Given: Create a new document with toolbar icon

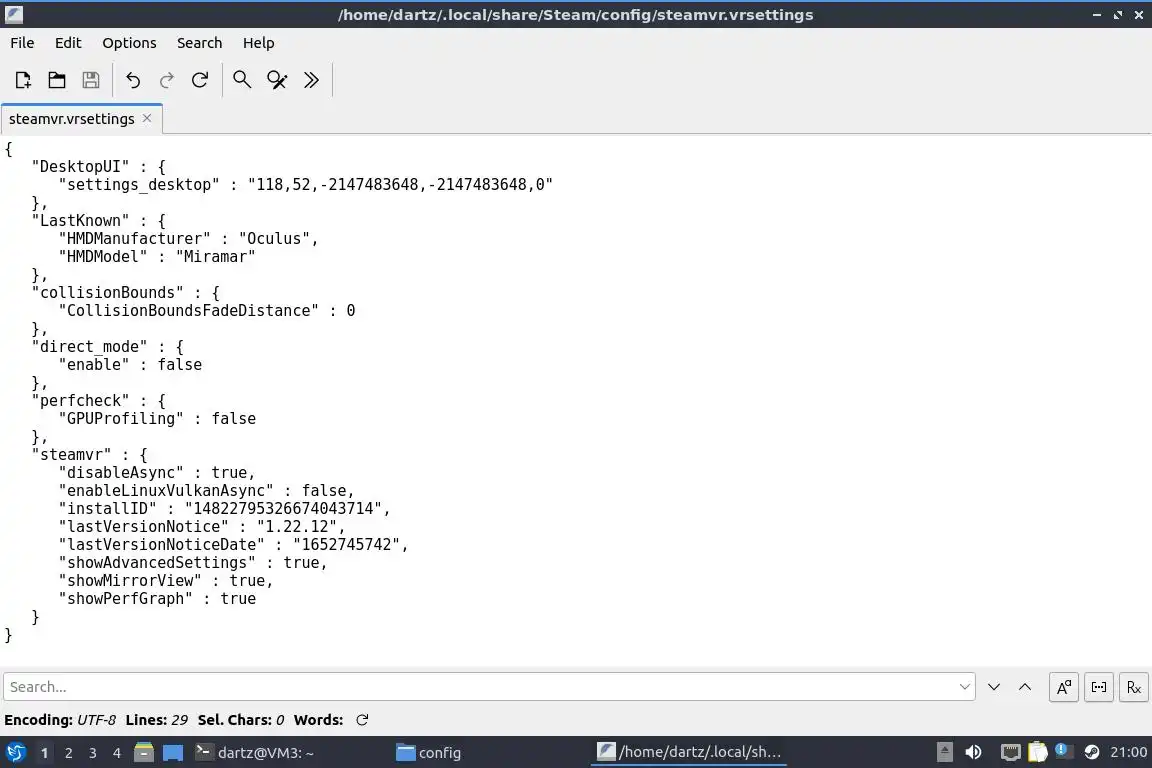Looking at the screenshot, I should (23, 79).
